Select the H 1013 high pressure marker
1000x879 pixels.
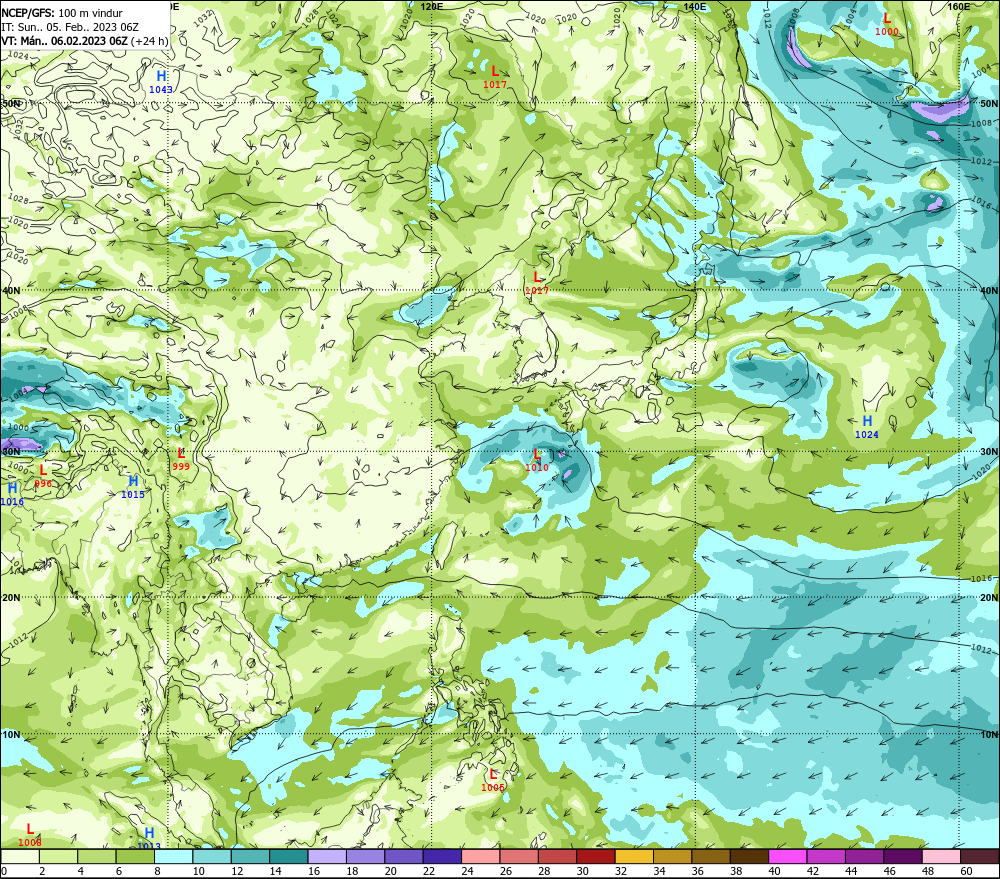[149, 839]
